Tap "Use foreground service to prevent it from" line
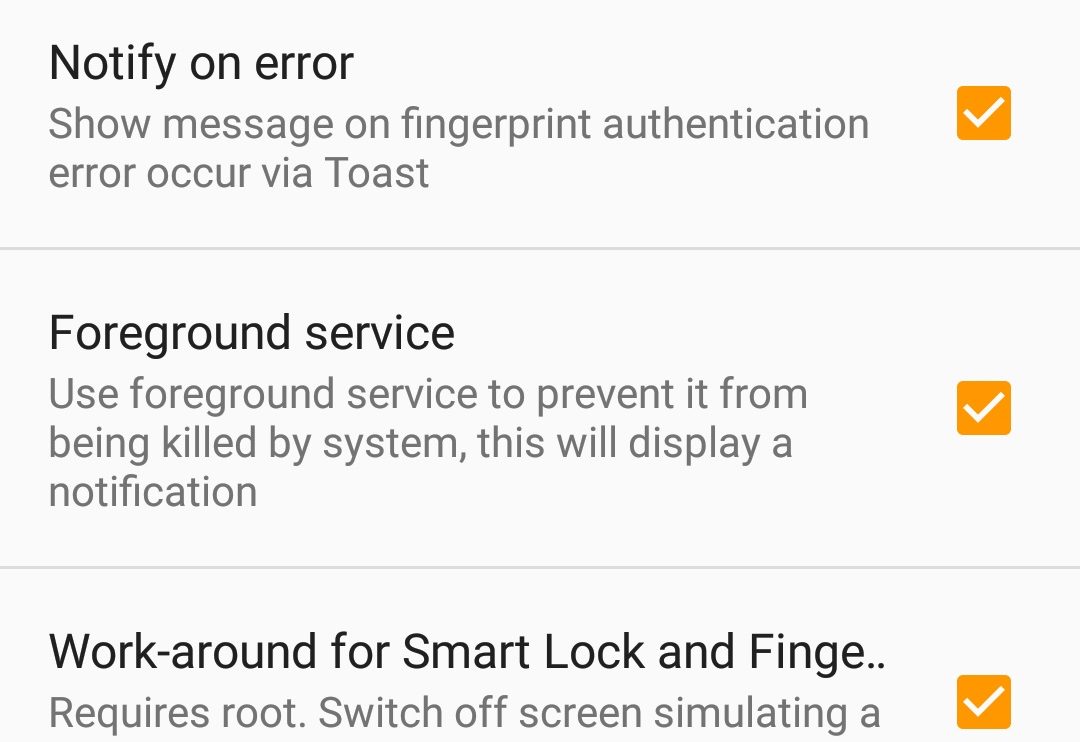 (428, 394)
